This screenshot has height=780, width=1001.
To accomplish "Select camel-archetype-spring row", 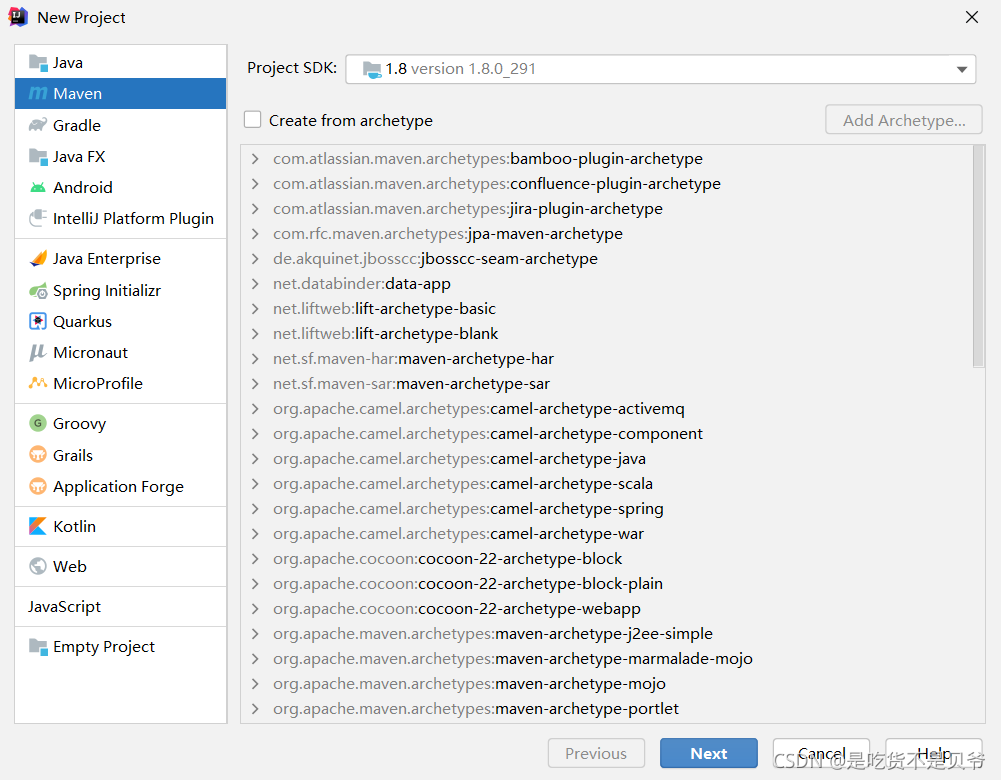I will click(x=606, y=509).
